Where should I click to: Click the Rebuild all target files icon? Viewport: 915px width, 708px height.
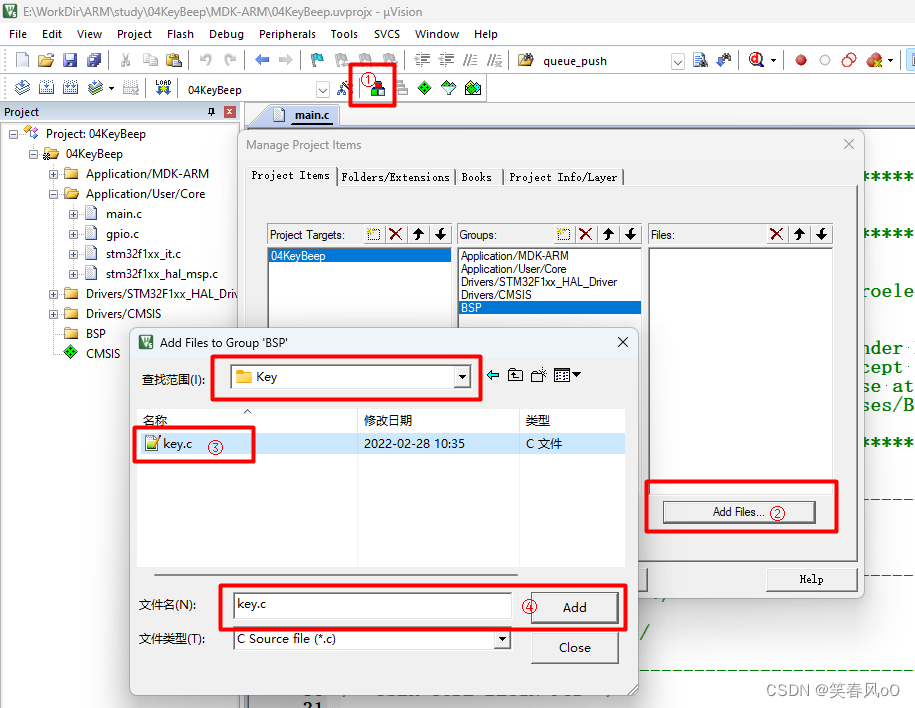(x=71, y=88)
